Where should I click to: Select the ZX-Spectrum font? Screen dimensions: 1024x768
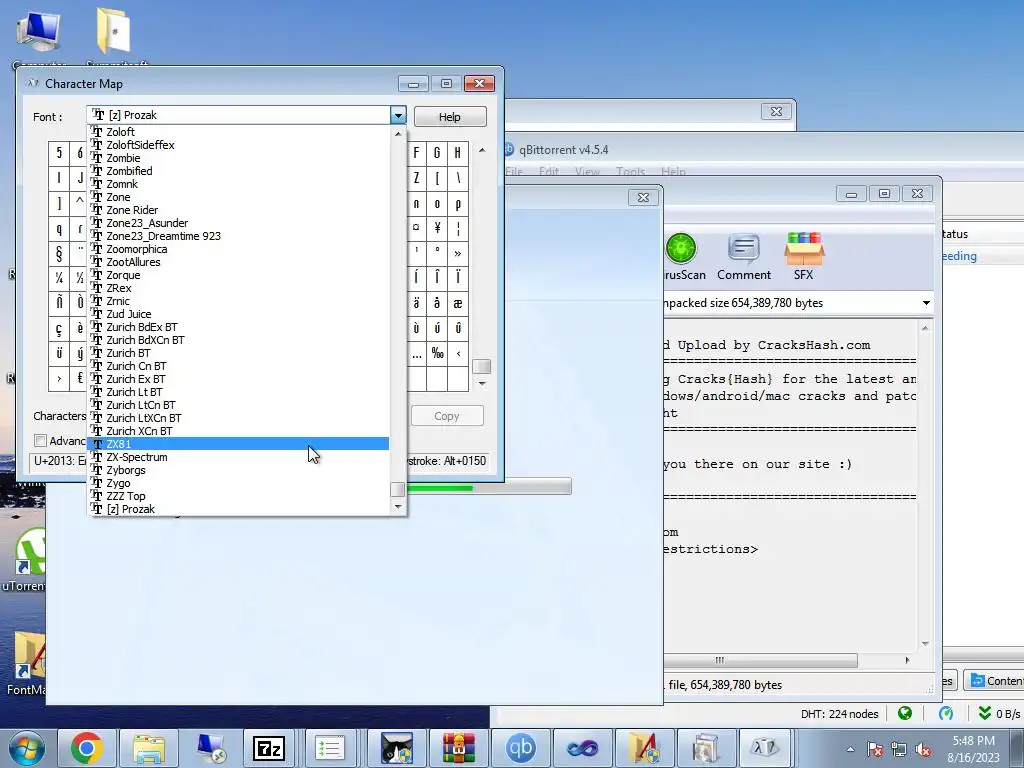tap(238, 457)
